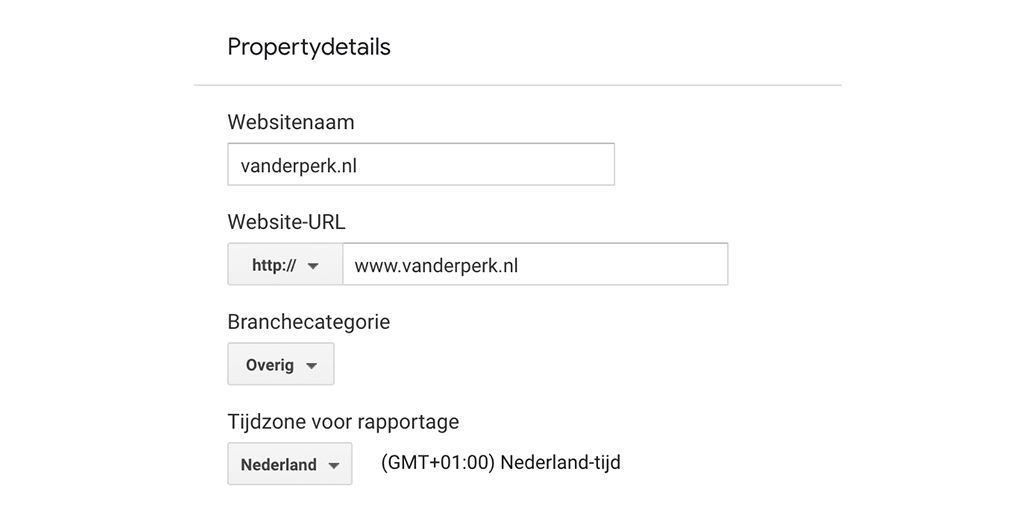The image size is (1024, 532).
Task: Click the http:// dropdown arrow icon
Action: click(313, 266)
